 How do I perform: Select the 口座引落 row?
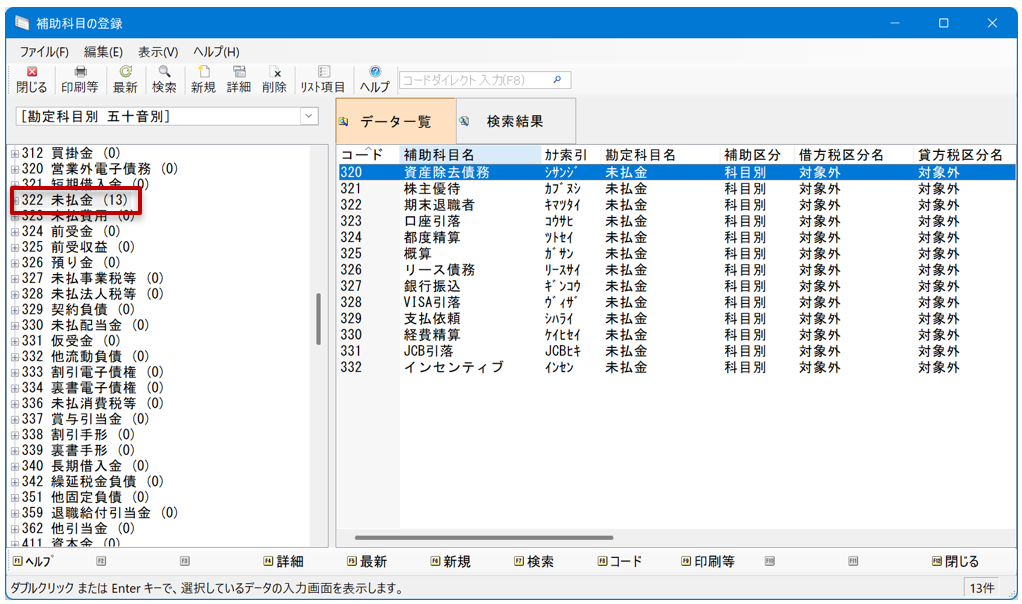(x=676, y=221)
